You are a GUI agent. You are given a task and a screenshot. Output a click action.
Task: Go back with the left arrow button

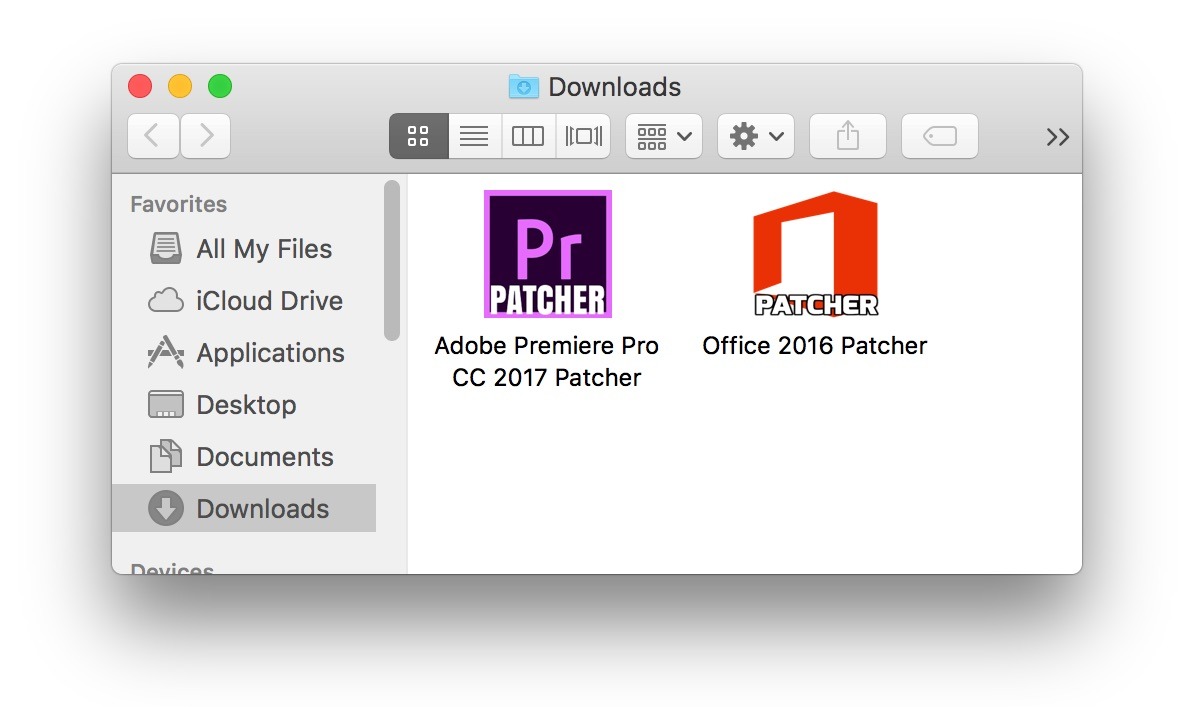pyautogui.click(x=153, y=136)
